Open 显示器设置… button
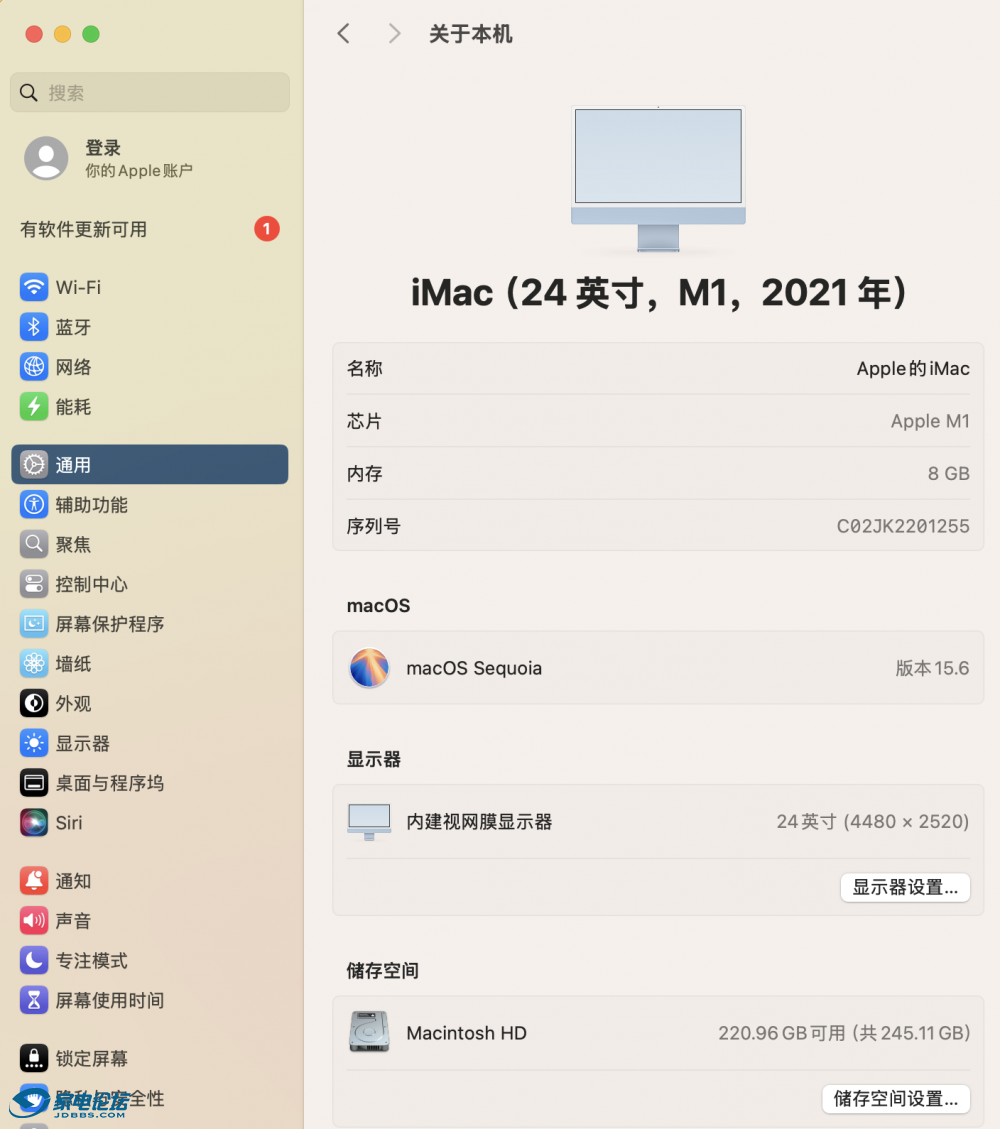The height and width of the screenshot is (1129, 1000). pyautogui.click(x=905, y=887)
